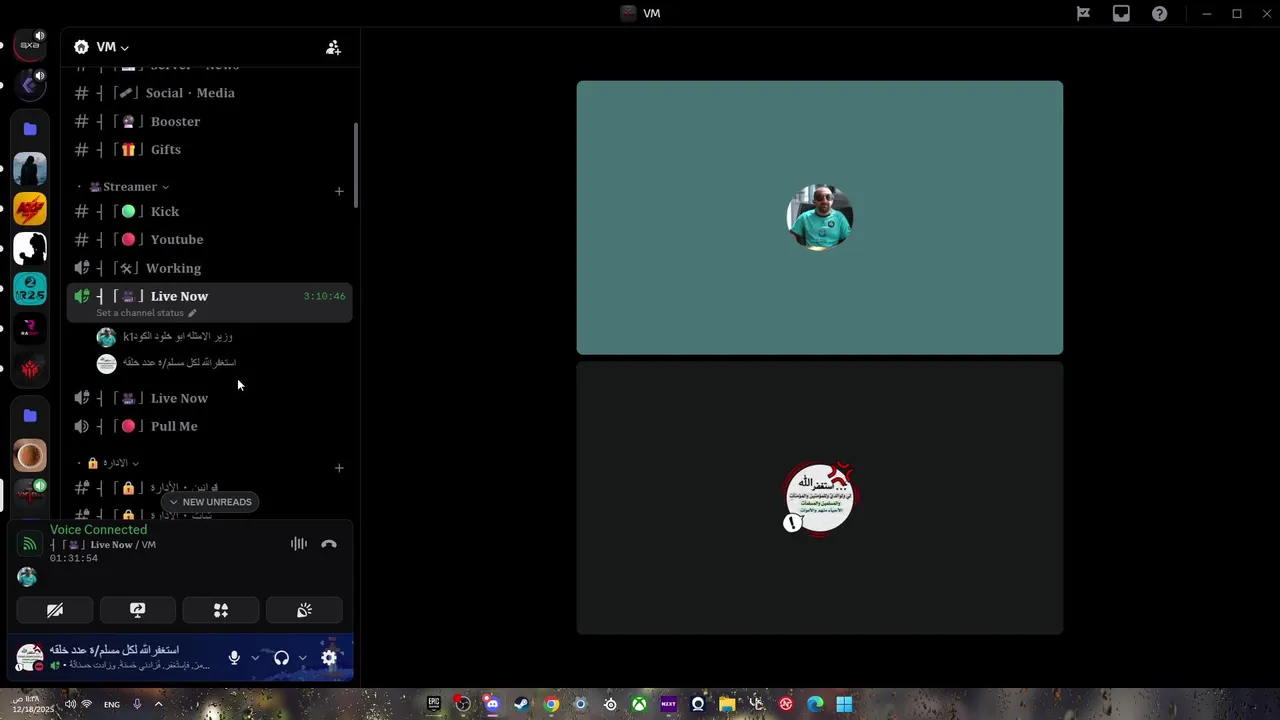Toggle noise suppression waveform icon

[298, 544]
